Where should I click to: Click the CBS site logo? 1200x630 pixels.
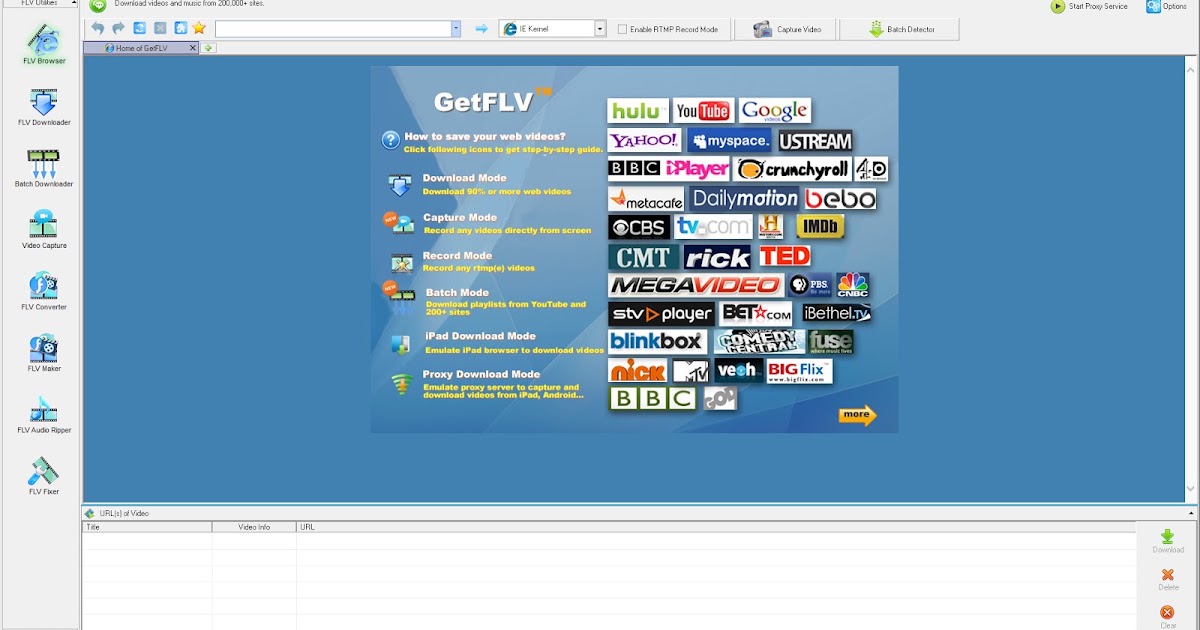tap(638, 227)
